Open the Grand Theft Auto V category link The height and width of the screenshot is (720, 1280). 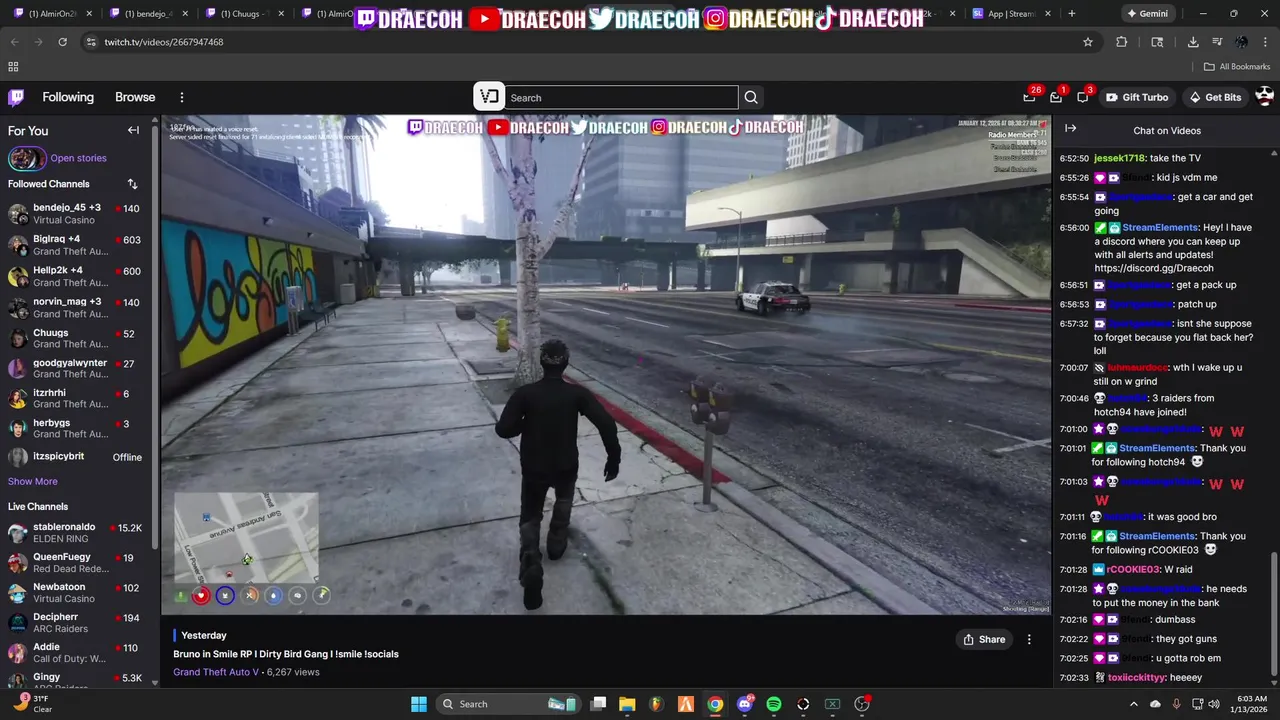click(216, 672)
